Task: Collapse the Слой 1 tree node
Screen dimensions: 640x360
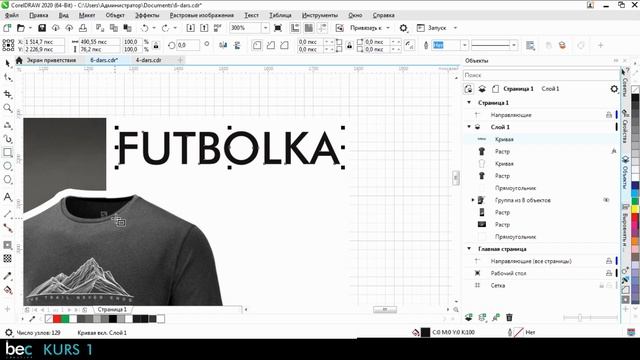Action: pyautogui.click(x=469, y=127)
